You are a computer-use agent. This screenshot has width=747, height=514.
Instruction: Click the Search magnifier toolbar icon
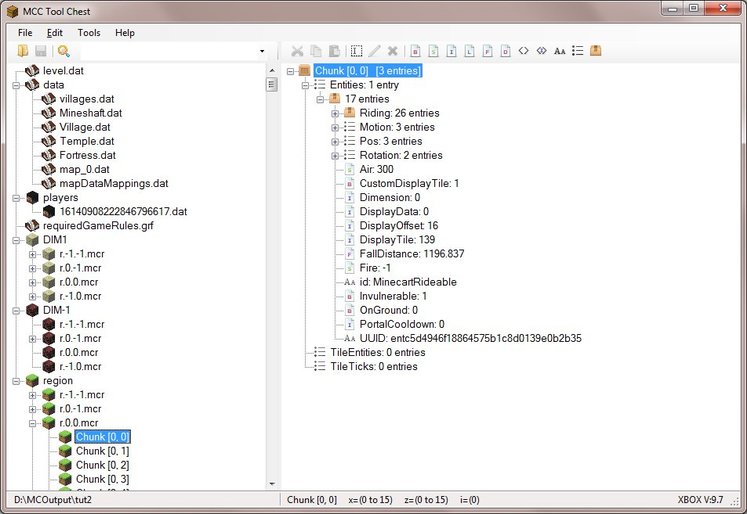coord(63,50)
